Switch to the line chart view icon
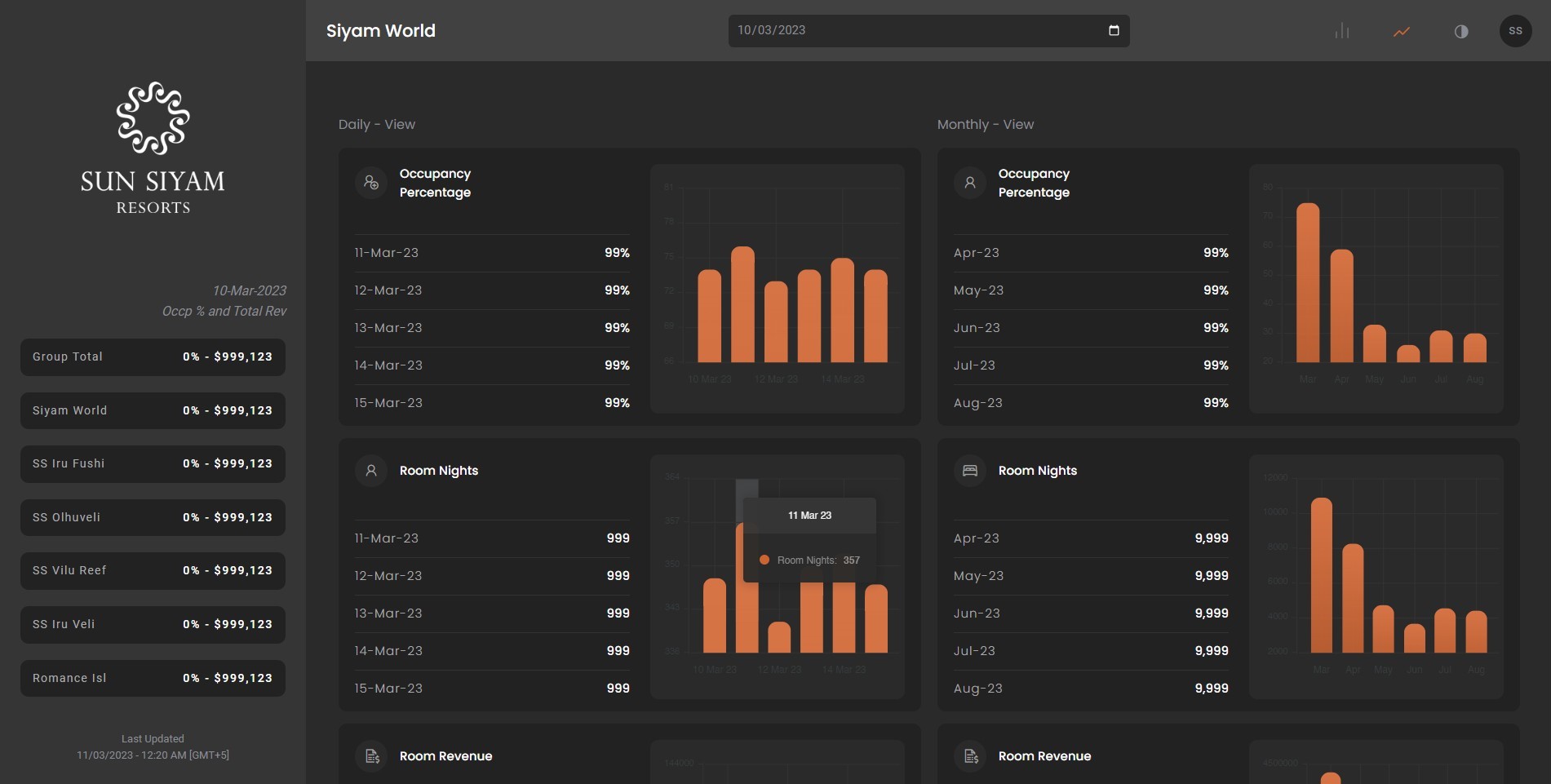The width and height of the screenshot is (1551, 784). [x=1402, y=31]
